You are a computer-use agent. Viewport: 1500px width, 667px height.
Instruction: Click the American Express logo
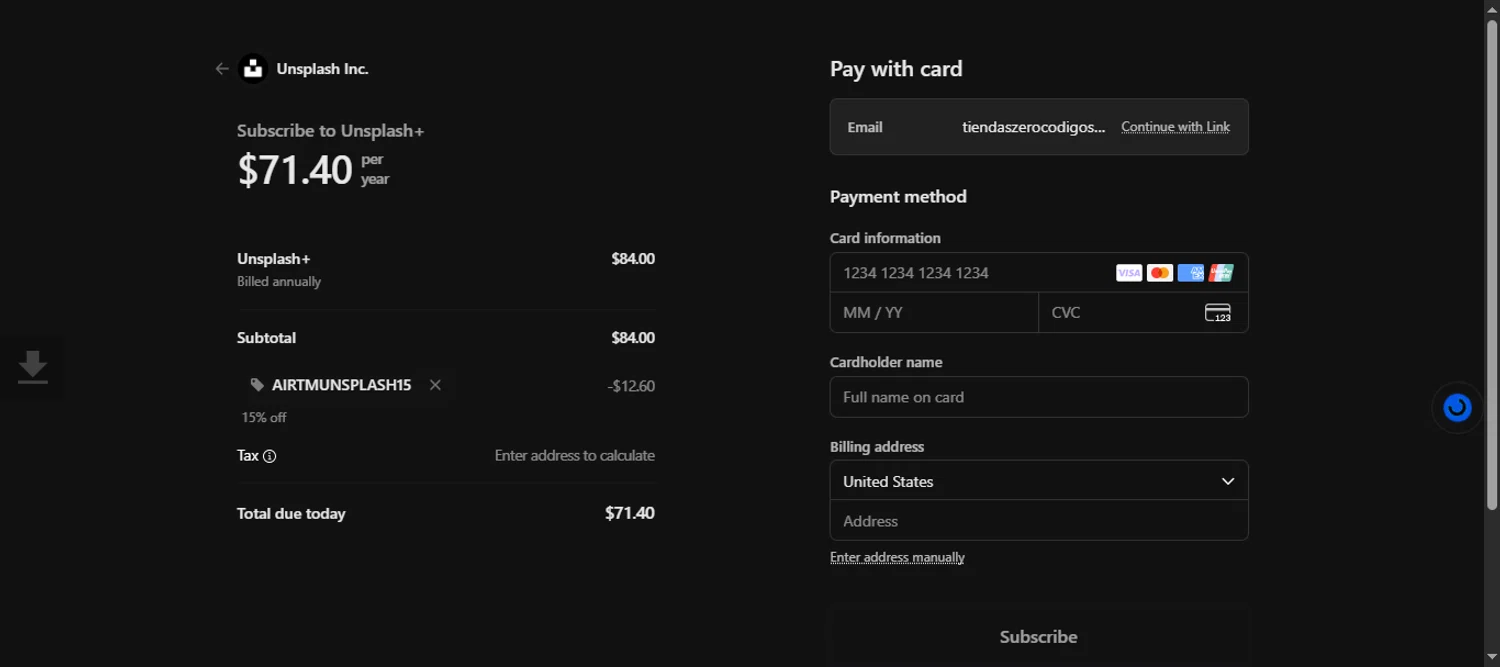[1190, 273]
